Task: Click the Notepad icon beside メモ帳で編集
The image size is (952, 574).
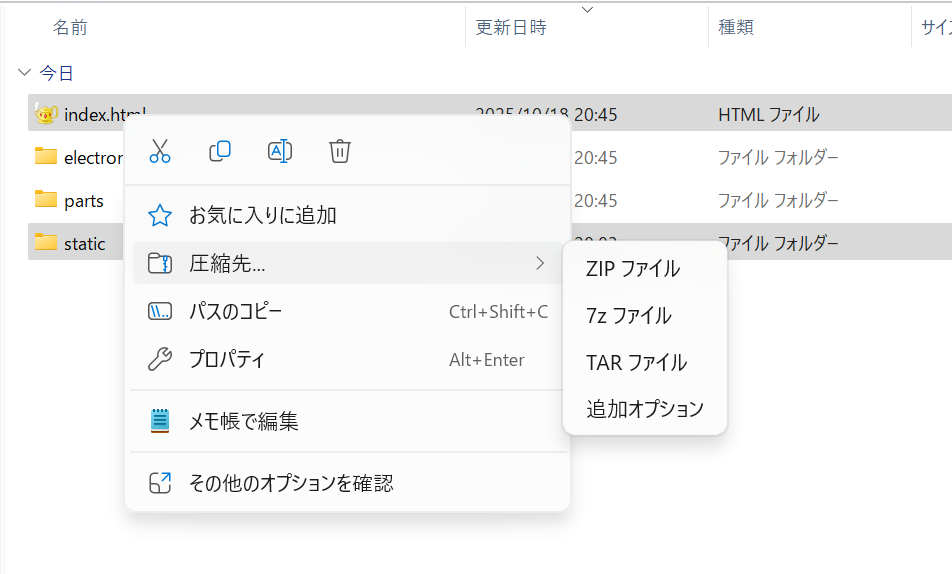Action: click(160, 421)
